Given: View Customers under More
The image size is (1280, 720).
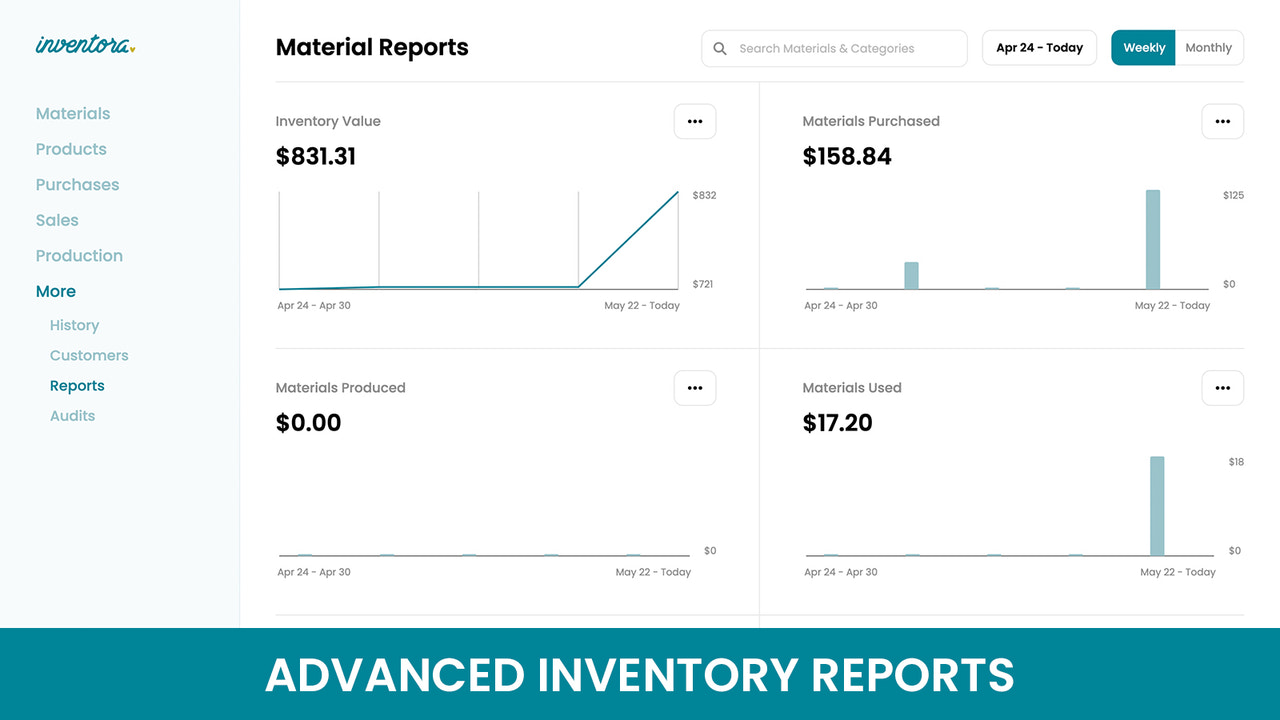Looking at the screenshot, I should coord(89,355).
